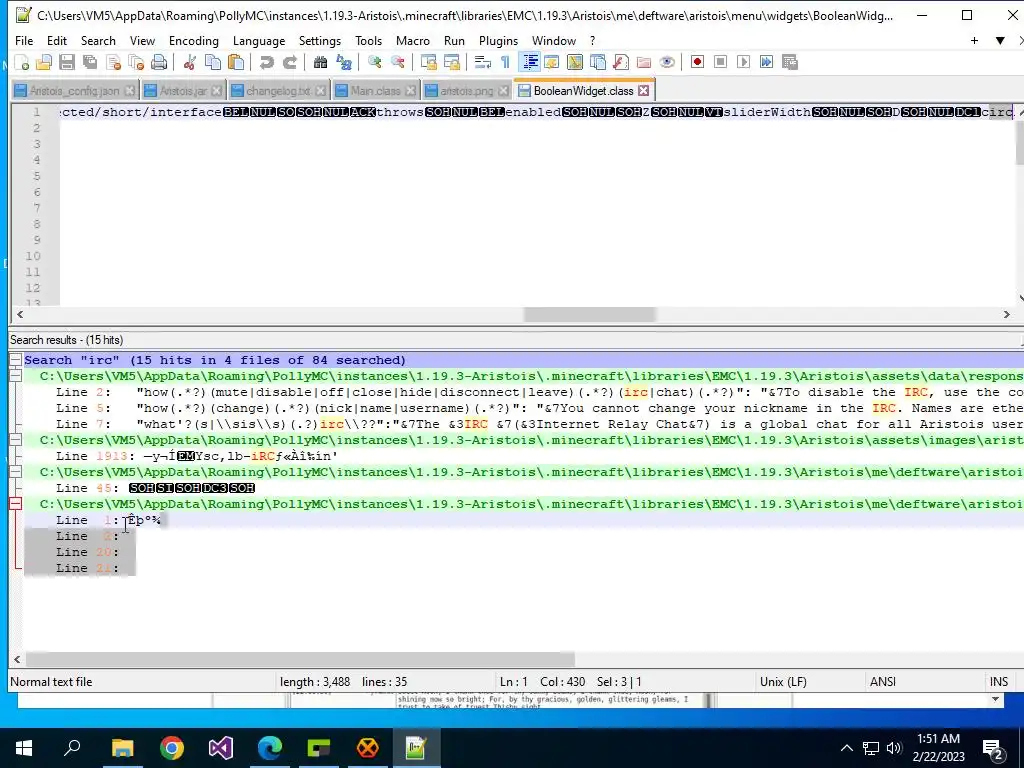Image resolution: width=1024 pixels, height=768 pixels.
Task: Close the Aristois.jar tab
Action: (x=217, y=91)
